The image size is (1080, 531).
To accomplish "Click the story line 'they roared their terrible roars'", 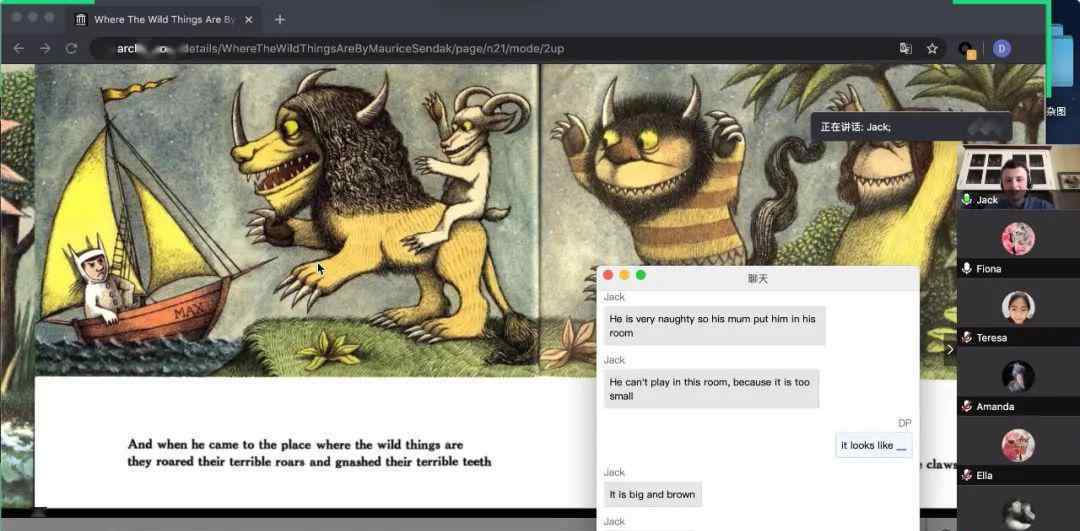I will click(309, 461).
